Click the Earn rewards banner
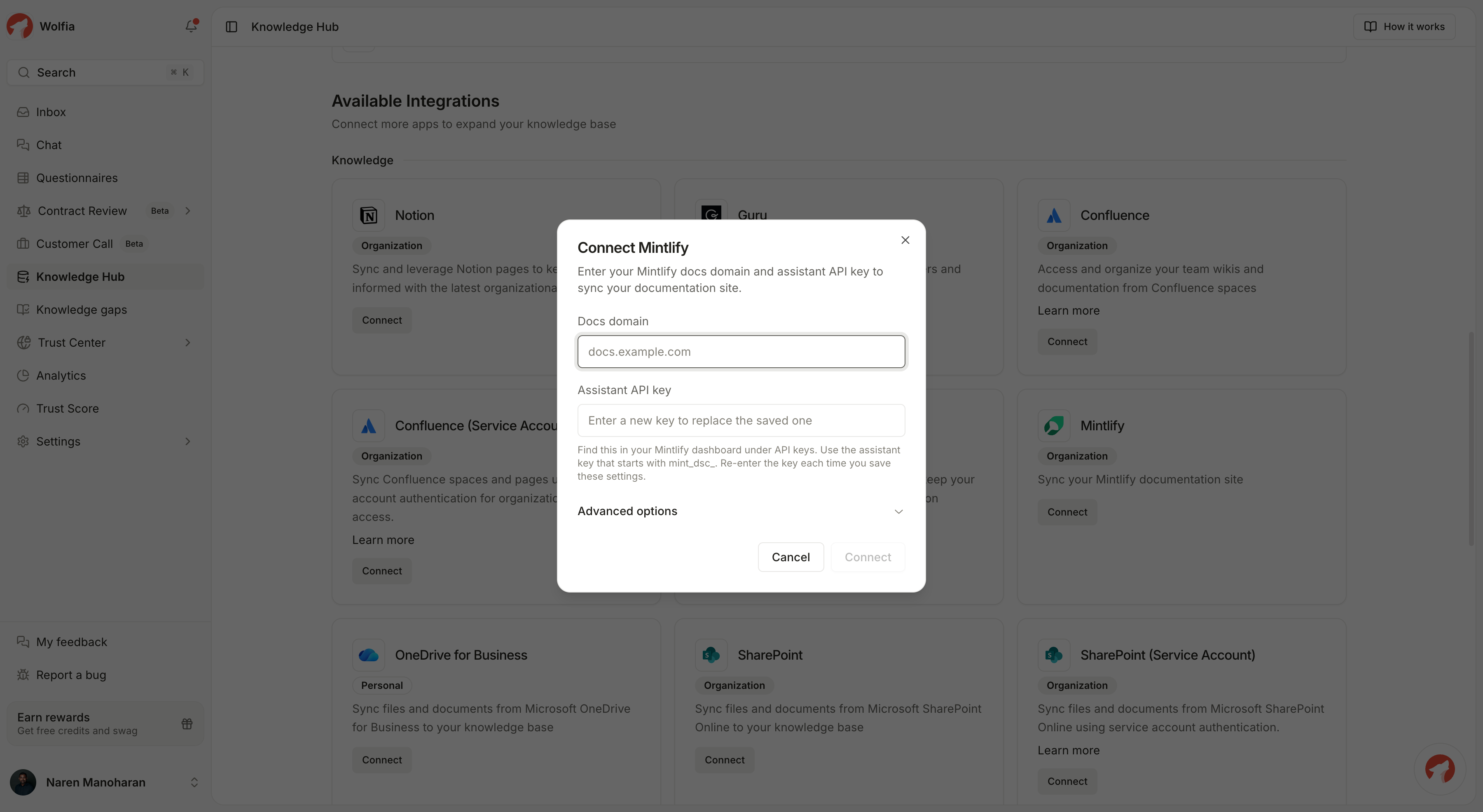The width and height of the screenshot is (1483, 812). coord(105,723)
